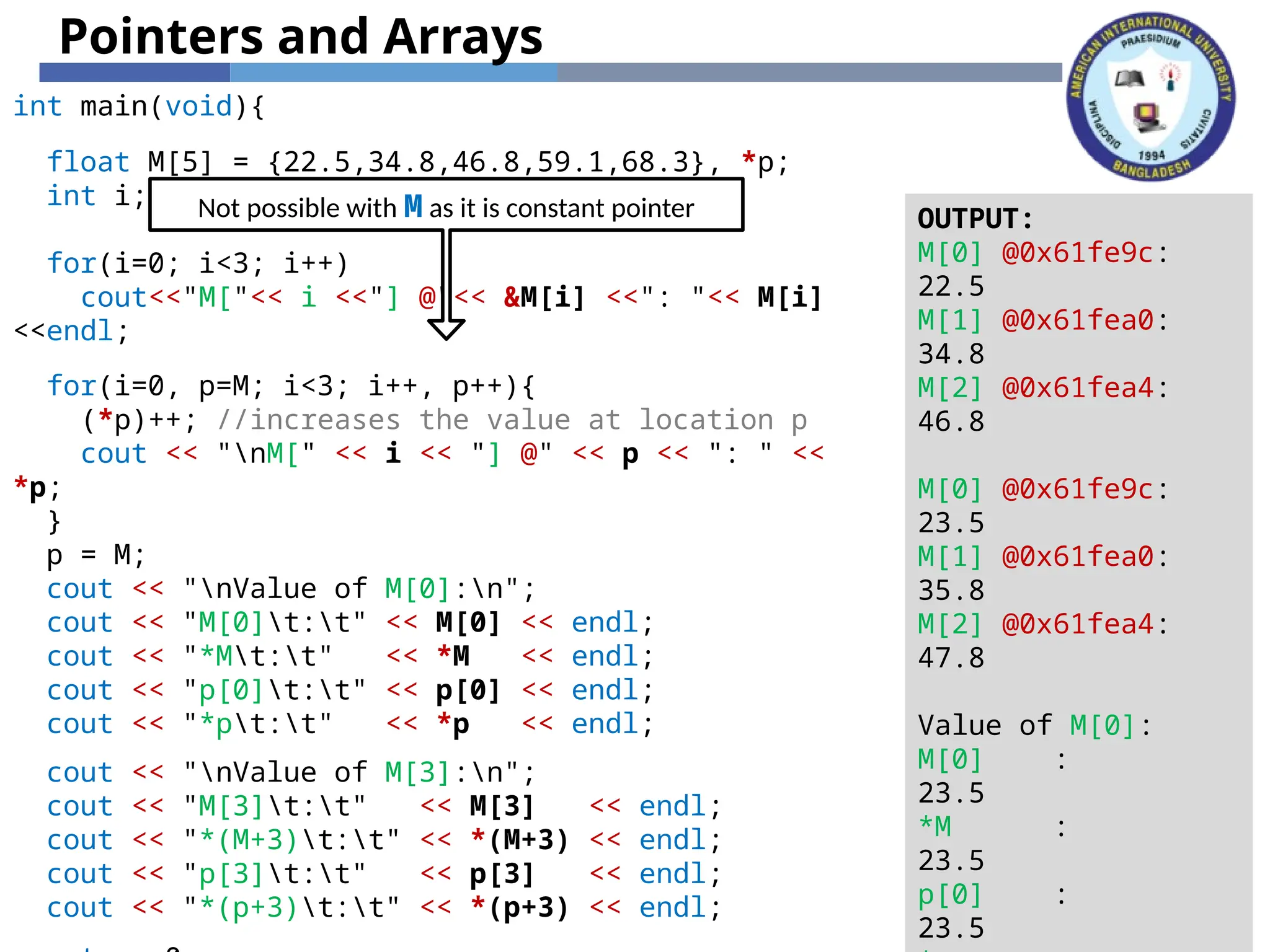Click the code line outputting 'M[0]' with endl
Viewport: 1270px width, 952px height.
pyautogui.click(x=350, y=622)
